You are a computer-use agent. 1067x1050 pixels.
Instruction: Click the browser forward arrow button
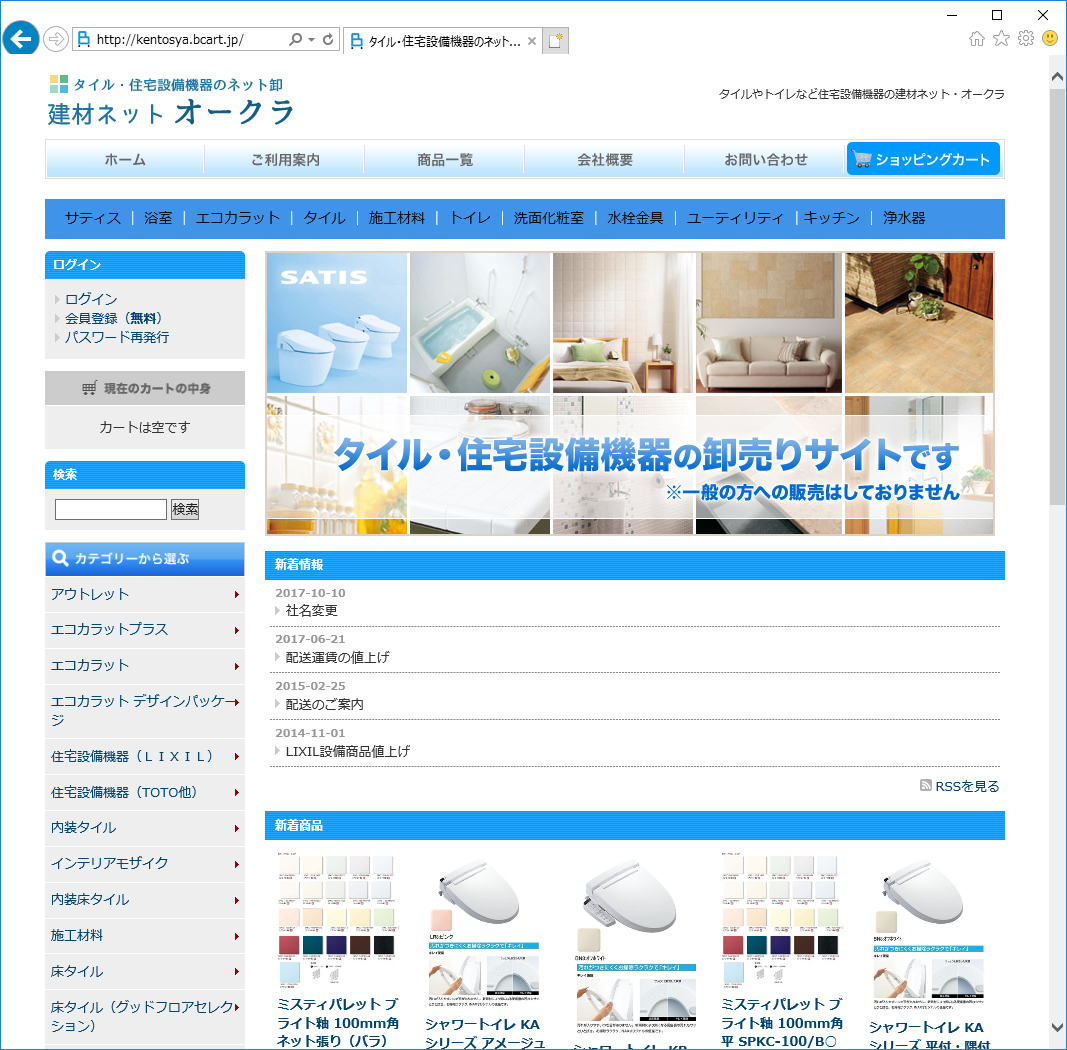click(x=56, y=39)
